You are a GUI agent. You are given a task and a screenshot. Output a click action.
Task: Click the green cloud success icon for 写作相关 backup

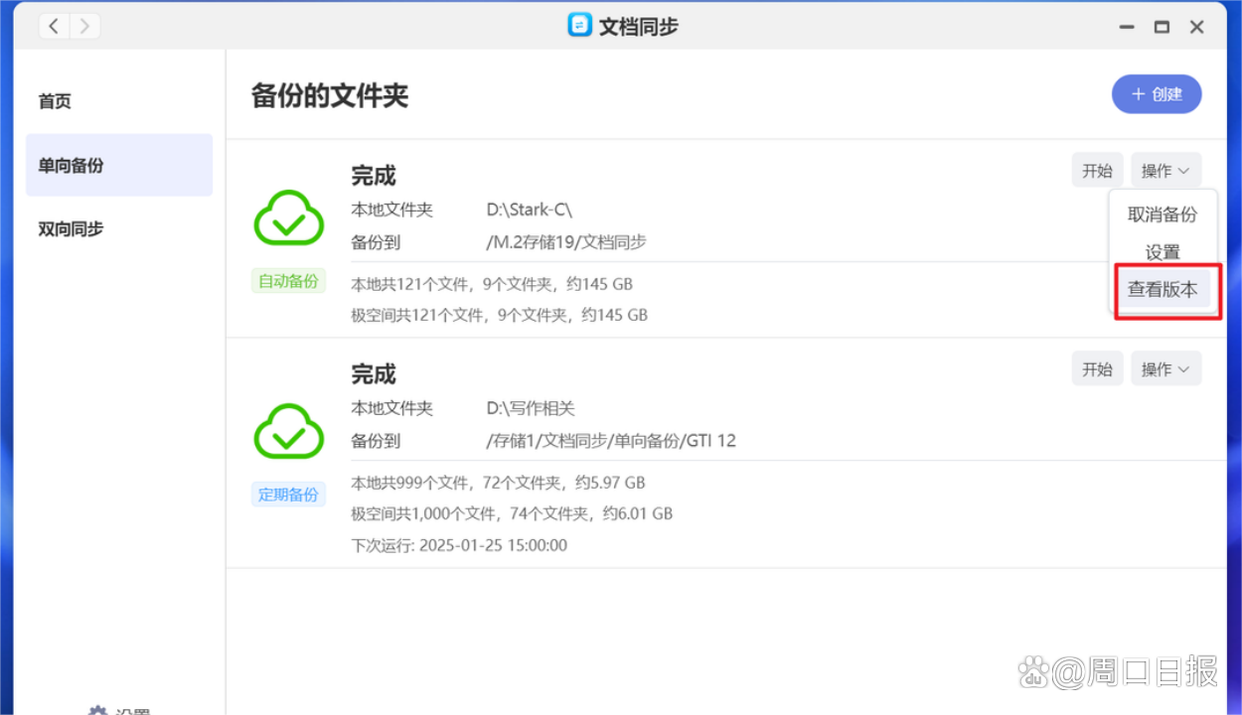click(x=288, y=431)
